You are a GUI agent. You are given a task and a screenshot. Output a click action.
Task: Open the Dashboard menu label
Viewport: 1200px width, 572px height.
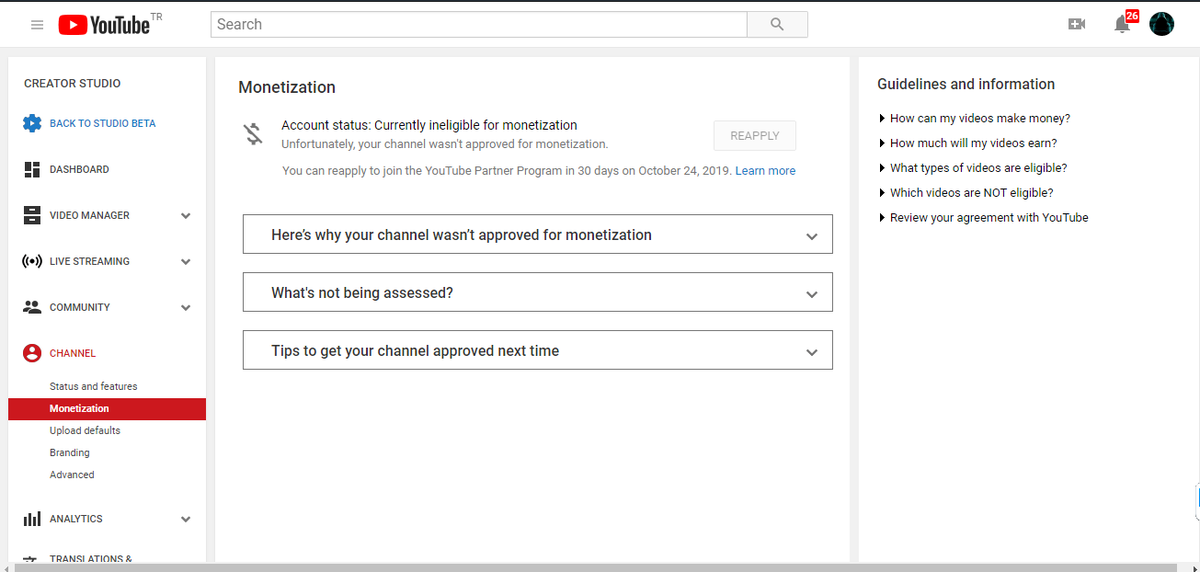pyautogui.click(x=80, y=169)
